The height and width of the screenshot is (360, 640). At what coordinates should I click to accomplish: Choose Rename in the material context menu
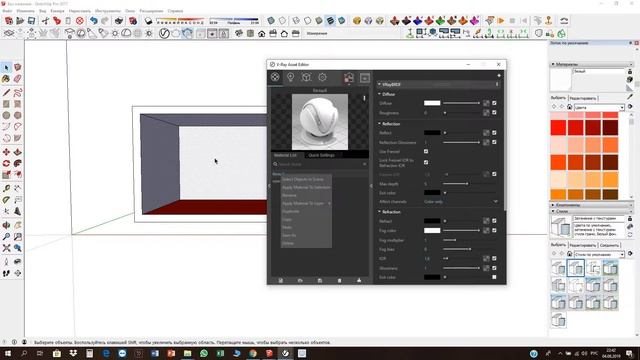click(x=306, y=195)
